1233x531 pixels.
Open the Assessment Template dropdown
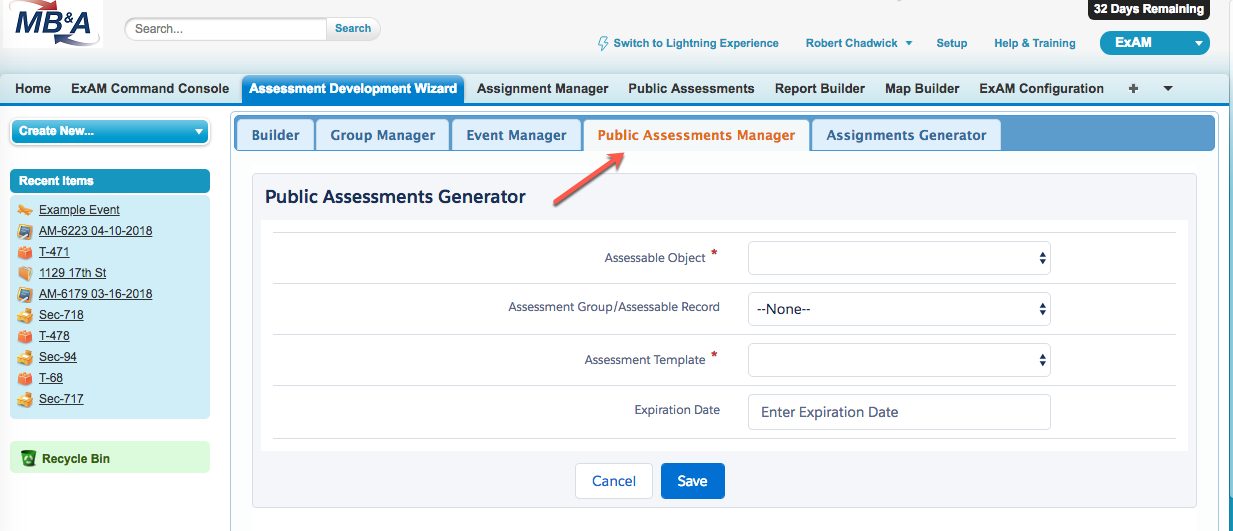898,360
